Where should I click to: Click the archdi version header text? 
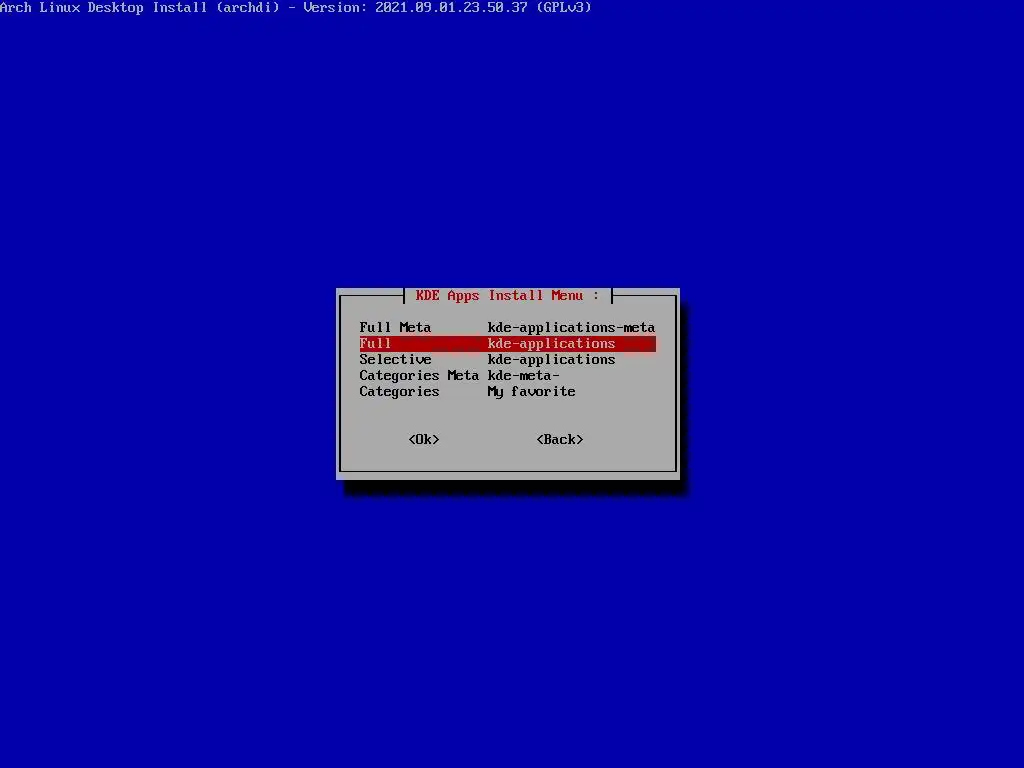pyautogui.click(x=296, y=7)
